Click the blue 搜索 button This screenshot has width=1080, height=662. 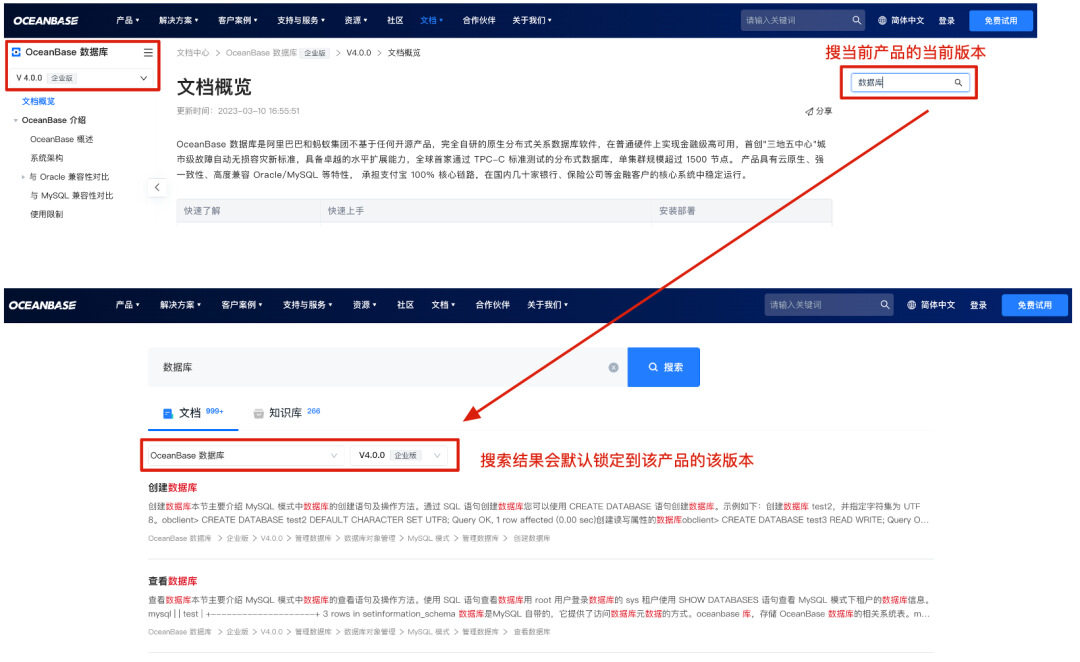pyautogui.click(x=663, y=367)
